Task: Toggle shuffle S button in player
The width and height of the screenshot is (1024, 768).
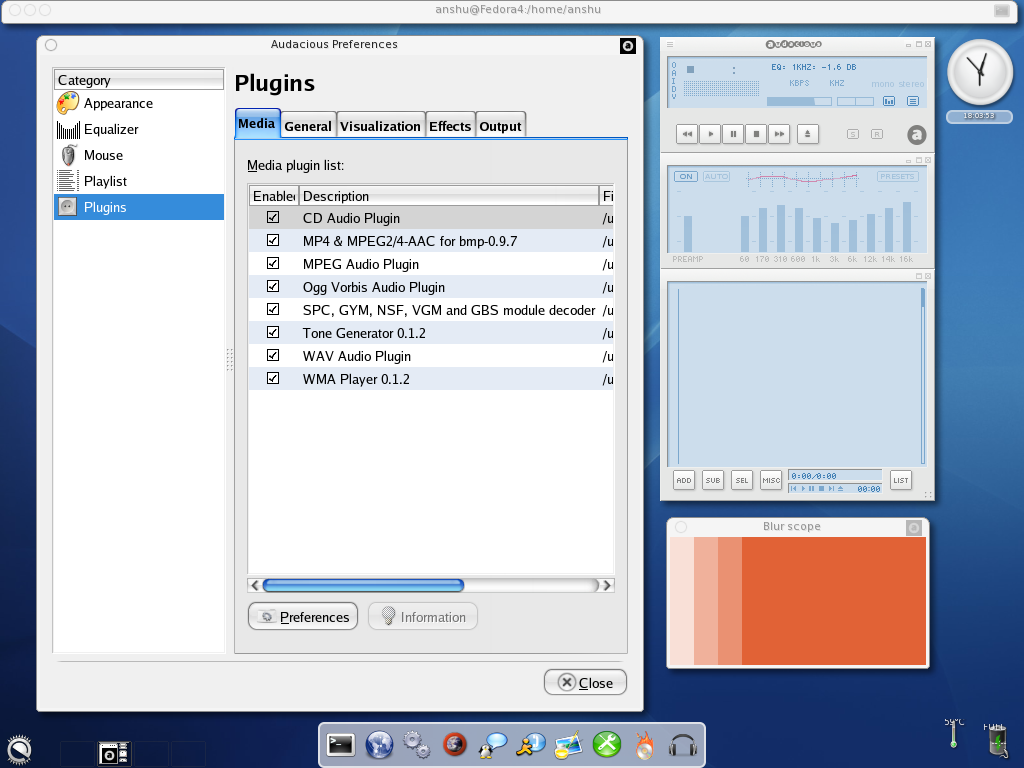Action: pyautogui.click(x=853, y=134)
